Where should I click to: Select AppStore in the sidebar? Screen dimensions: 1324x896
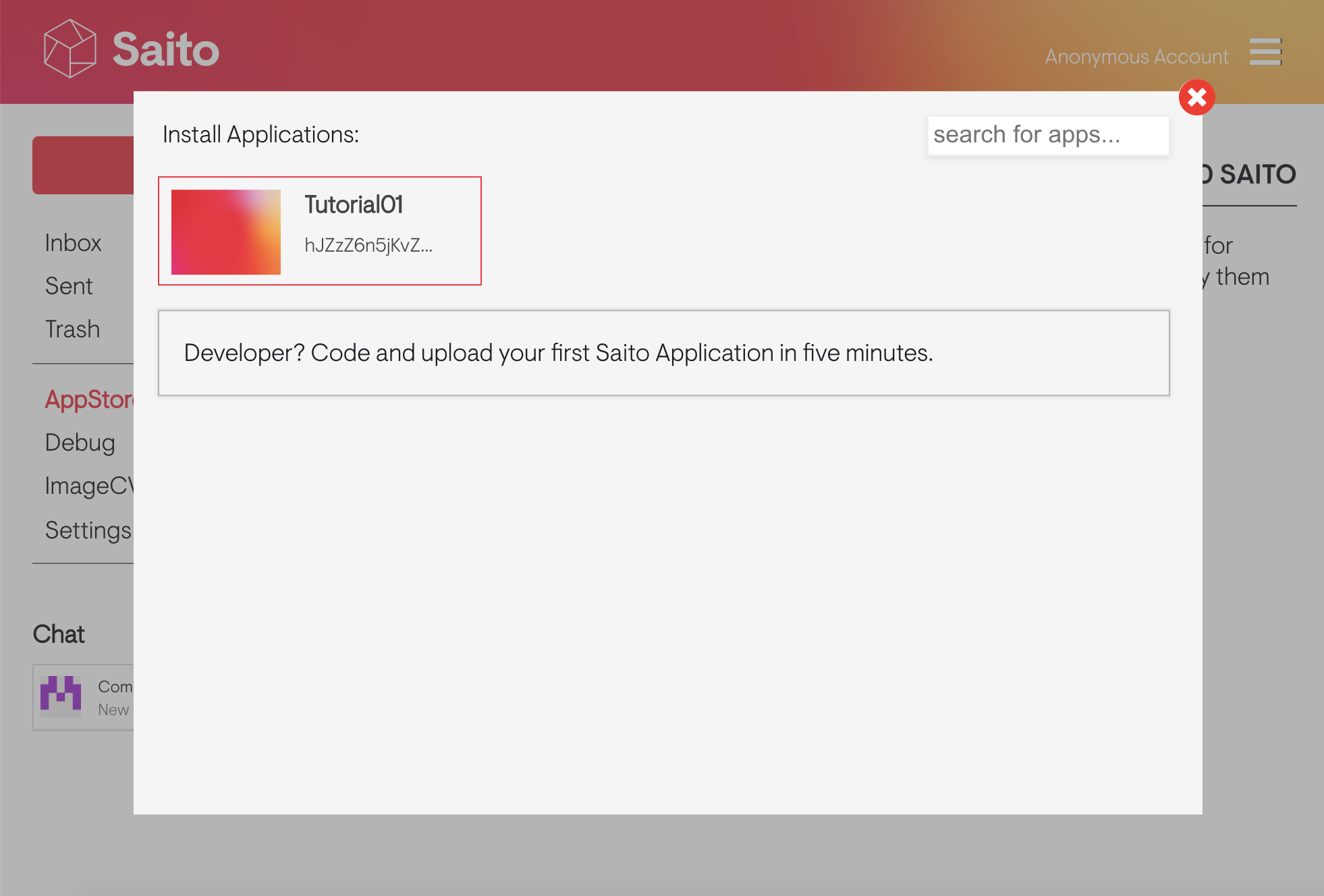pyautogui.click(x=89, y=399)
